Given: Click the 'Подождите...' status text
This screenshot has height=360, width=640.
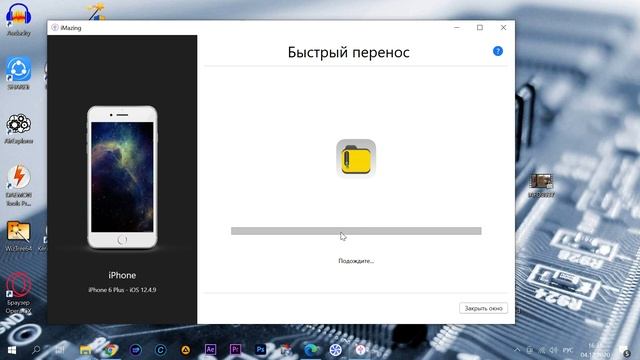Looking at the screenshot, I should point(356,261).
